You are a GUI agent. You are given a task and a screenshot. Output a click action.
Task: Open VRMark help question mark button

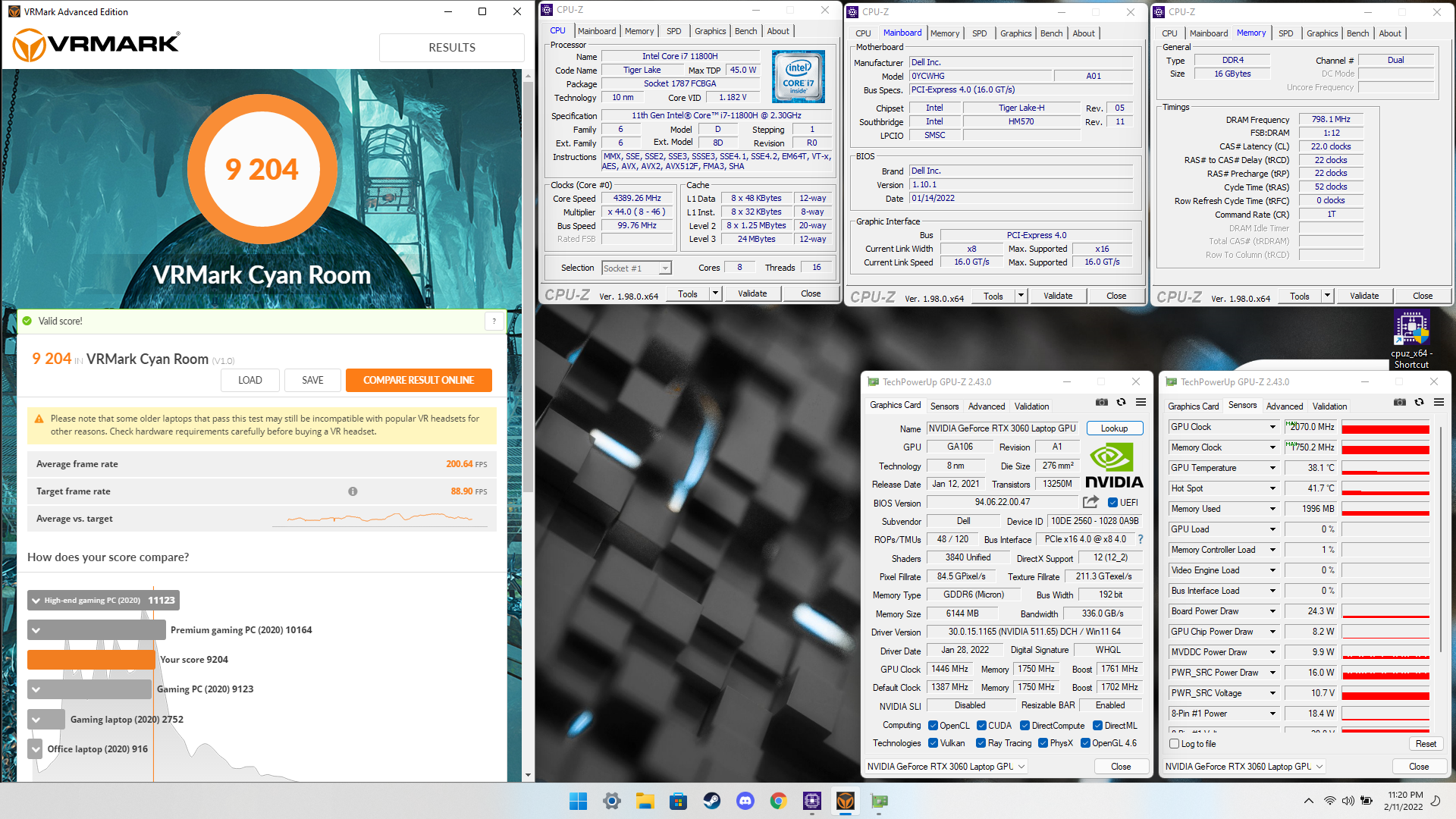494,322
